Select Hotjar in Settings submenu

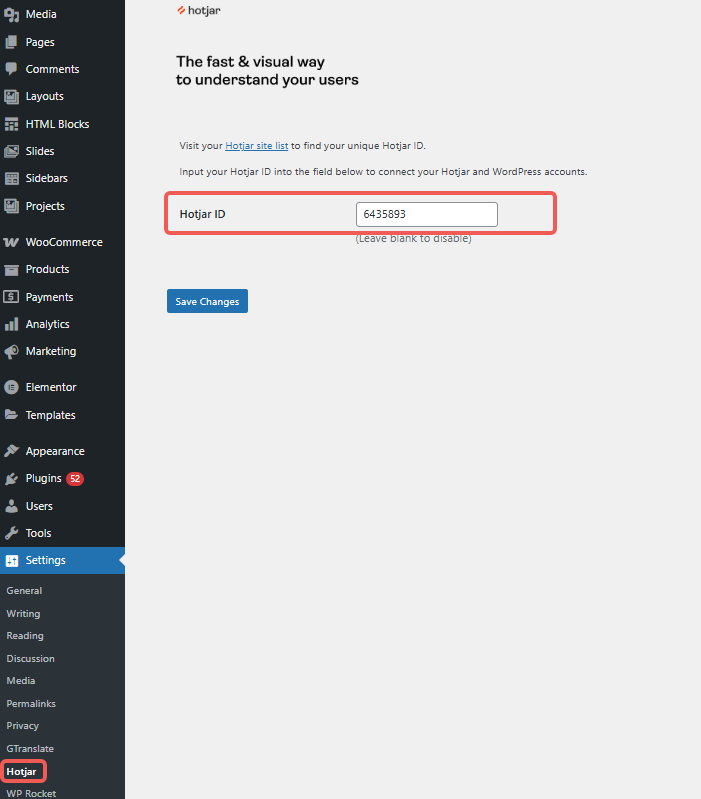point(21,771)
